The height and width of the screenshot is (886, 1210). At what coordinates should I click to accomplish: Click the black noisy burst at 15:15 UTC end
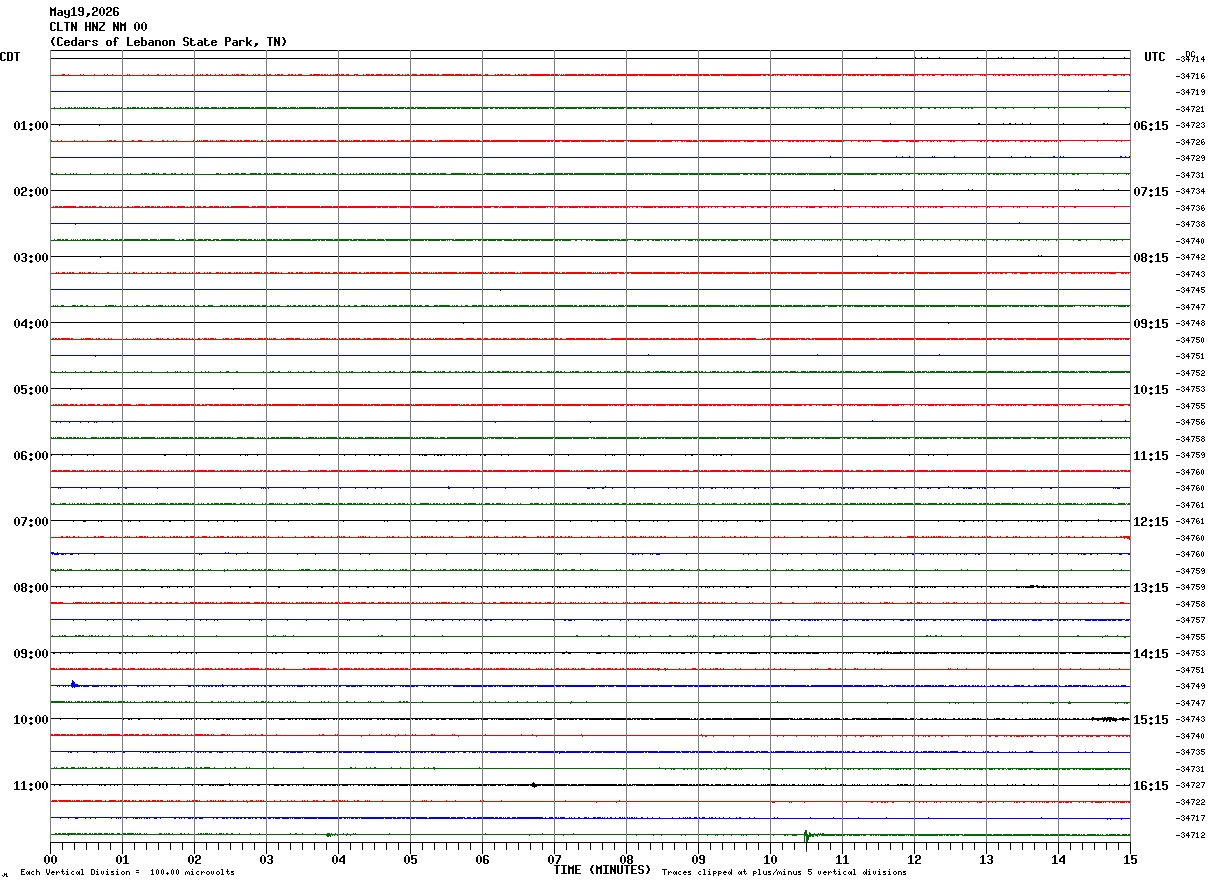click(1110, 719)
